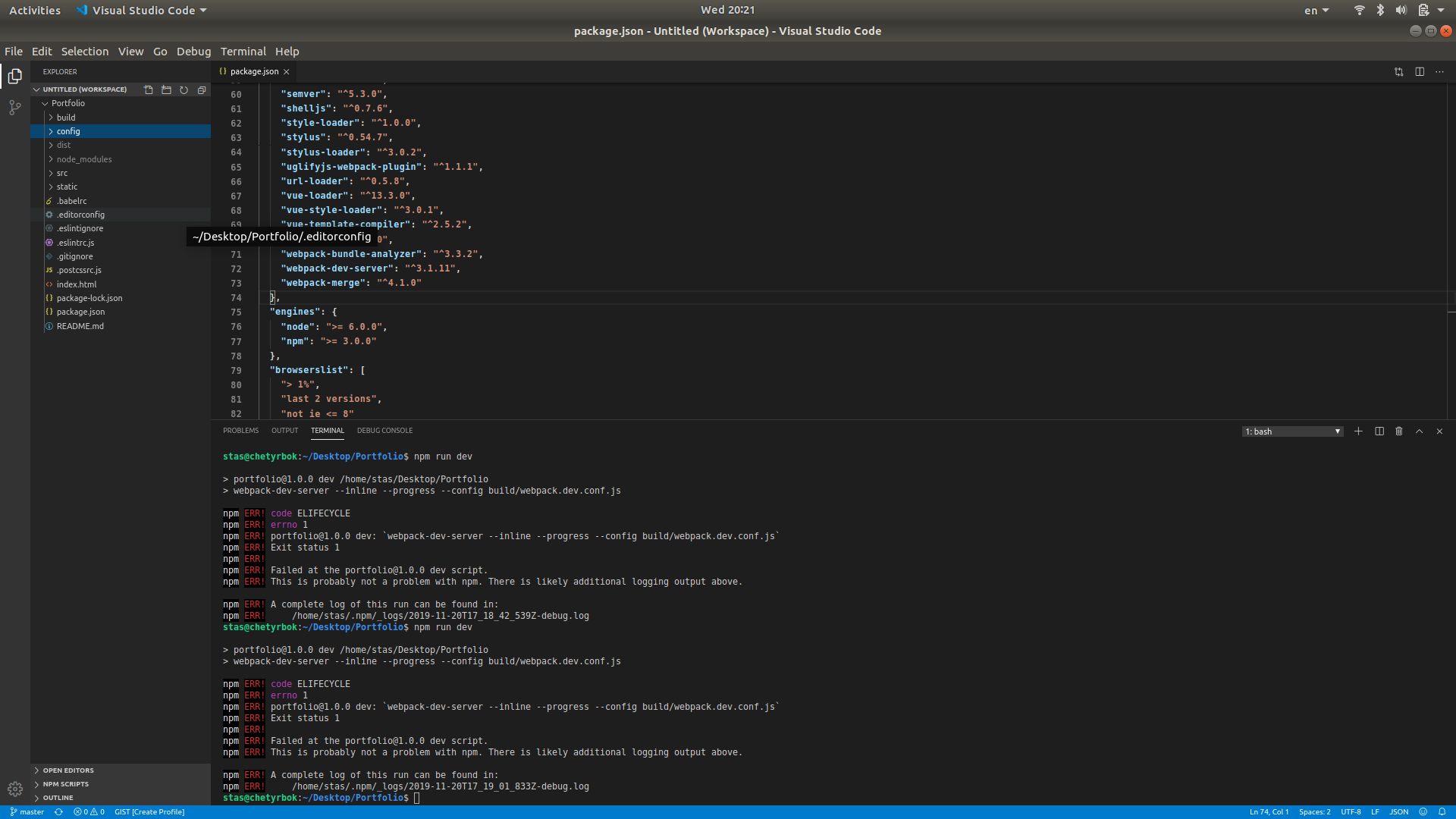Open errors and warnings count in status bar
Screen dimensions: 1456x819
pos(89,812)
